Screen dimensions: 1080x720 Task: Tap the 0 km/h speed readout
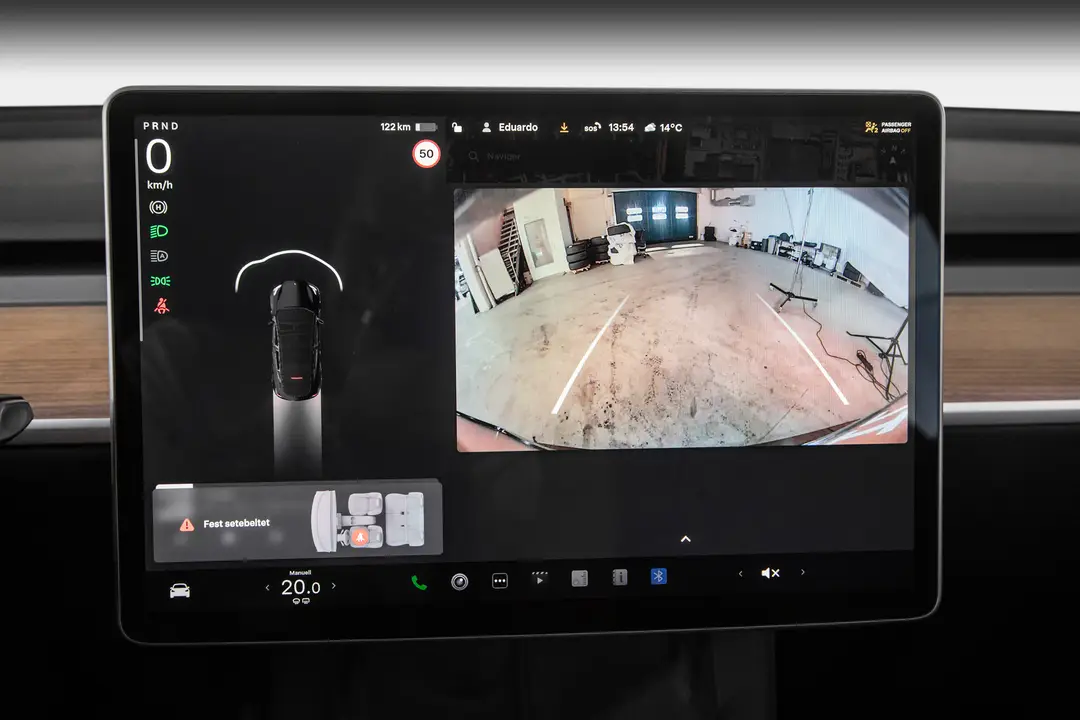[x=159, y=164]
